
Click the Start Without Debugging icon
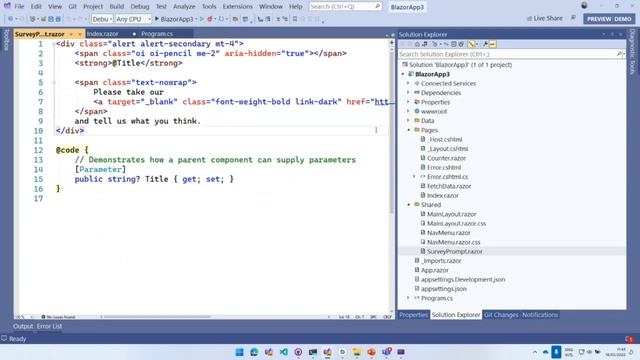202,19
